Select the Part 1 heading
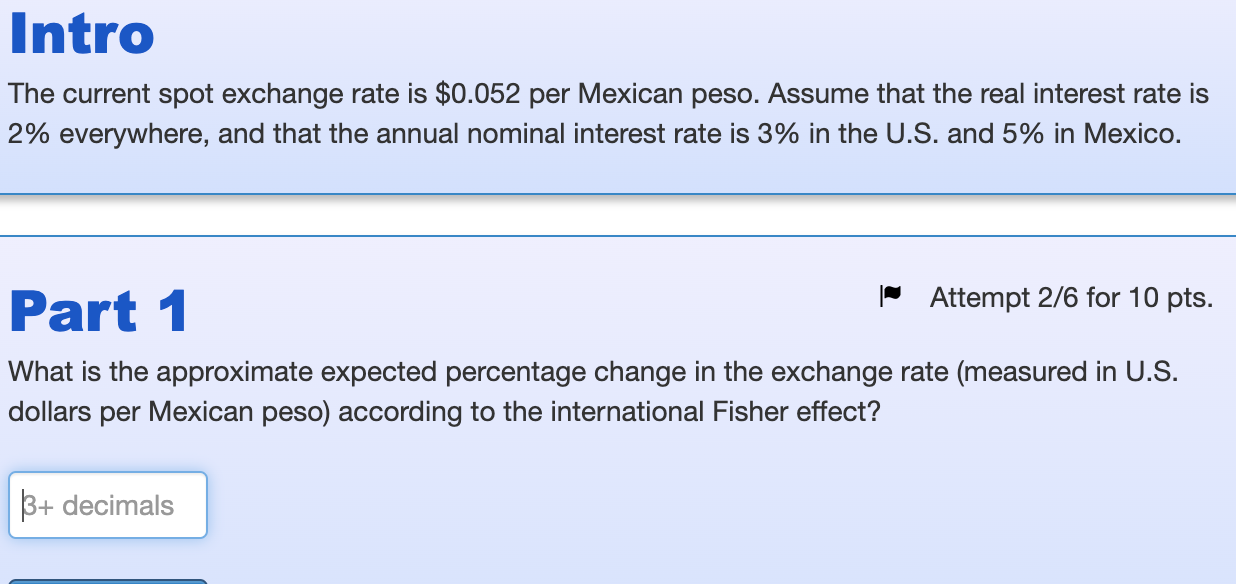Viewport: 1236px width, 584px height. coord(96,310)
